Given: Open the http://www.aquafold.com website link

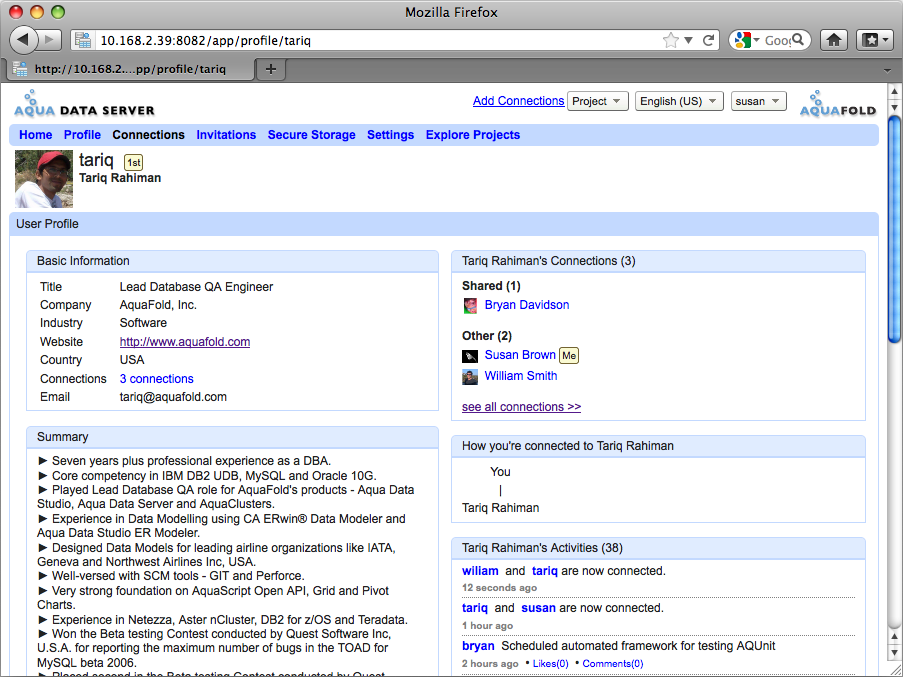Looking at the screenshot, I should (x=185, y=341).
